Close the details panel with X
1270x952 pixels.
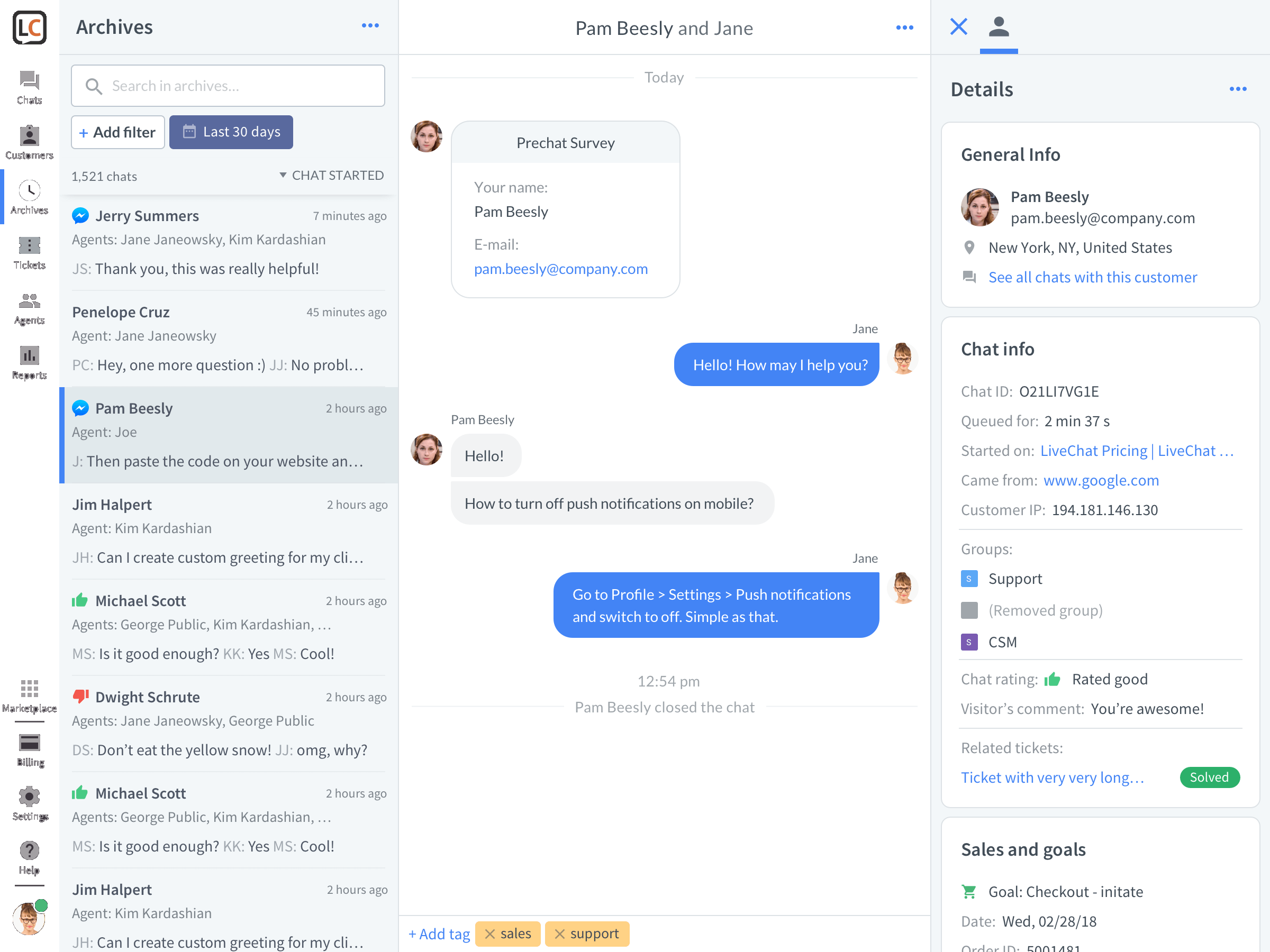(x=958, y=26)
